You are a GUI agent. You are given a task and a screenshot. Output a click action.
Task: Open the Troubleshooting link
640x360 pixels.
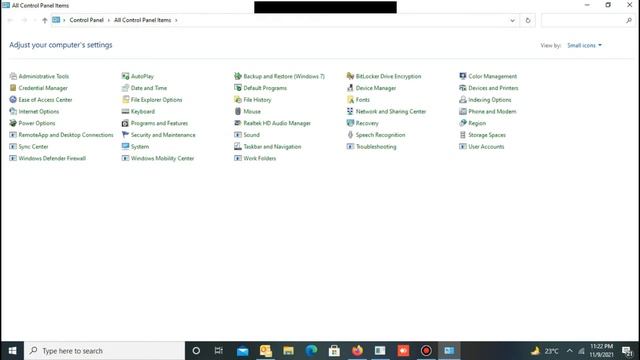376,147
